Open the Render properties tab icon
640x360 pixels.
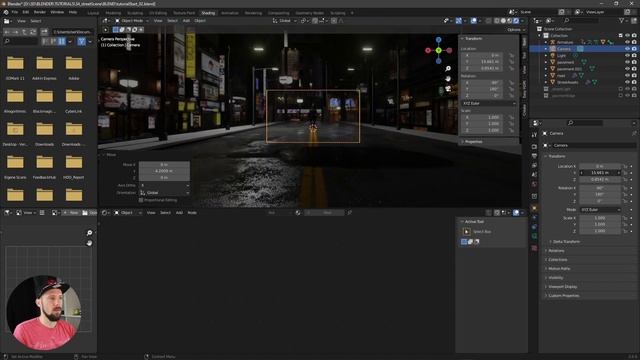534,146
